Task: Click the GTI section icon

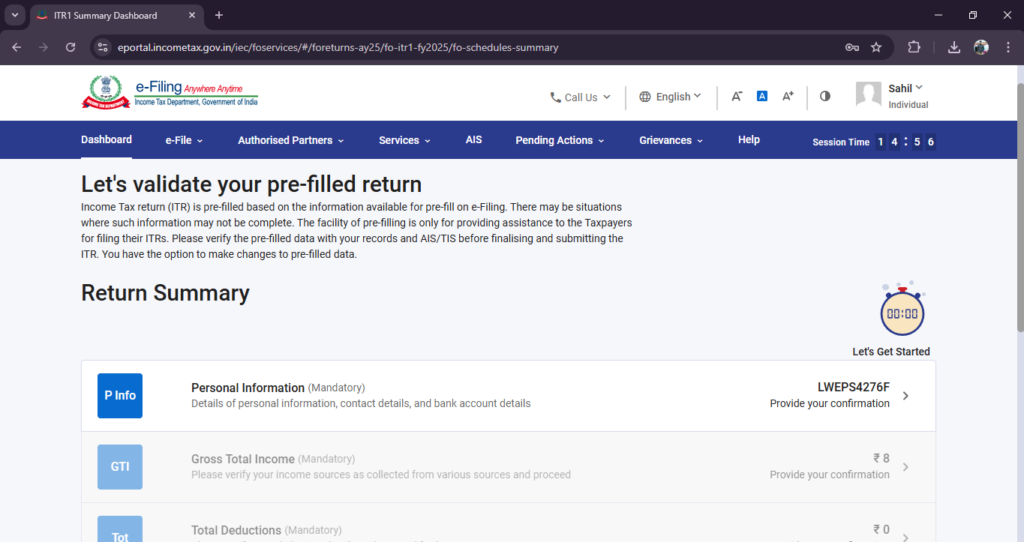Action: [x=120, y=467]
